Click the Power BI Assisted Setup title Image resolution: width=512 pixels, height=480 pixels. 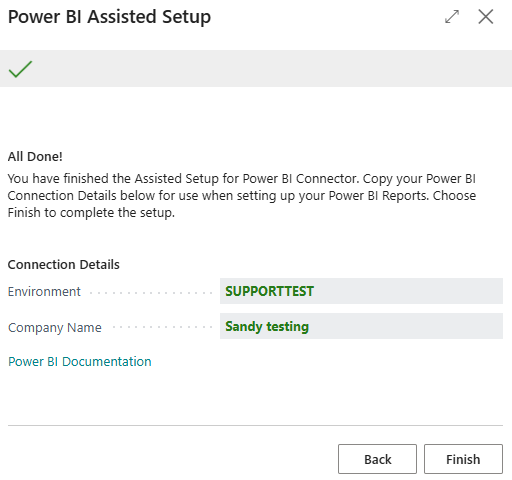pos(109,17)
